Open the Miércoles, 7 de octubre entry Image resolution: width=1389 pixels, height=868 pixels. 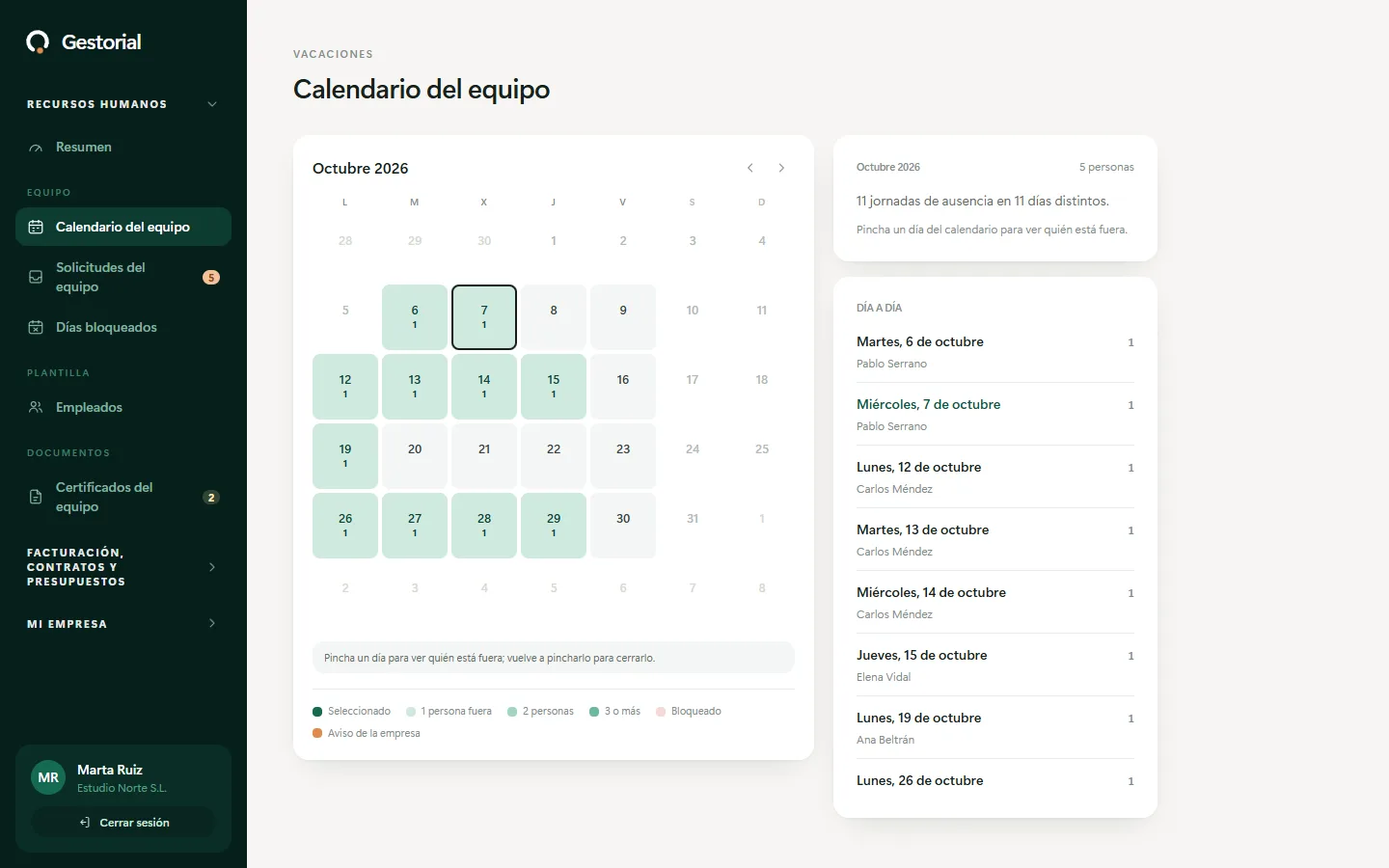(995, 415)
